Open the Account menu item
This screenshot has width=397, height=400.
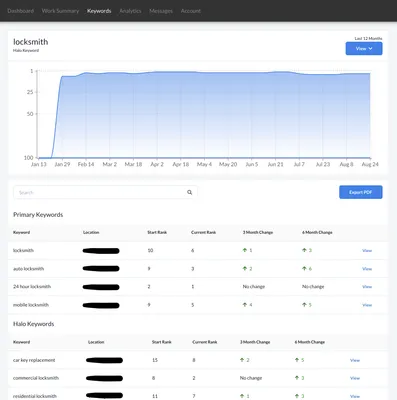191,11
